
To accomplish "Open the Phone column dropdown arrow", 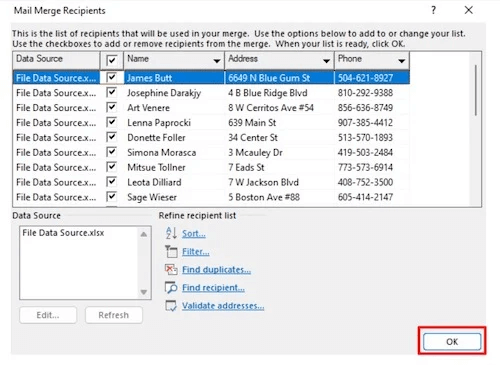I will (x=402, y=61).
